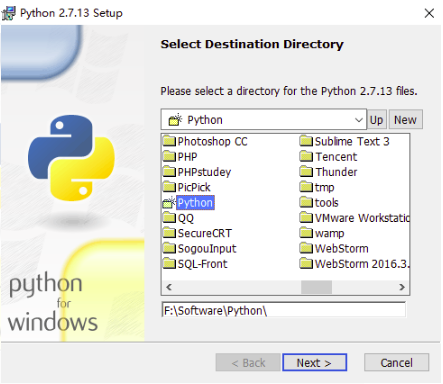
Task: Click the SQL-Front folder icon
Action: click(169, 264)
